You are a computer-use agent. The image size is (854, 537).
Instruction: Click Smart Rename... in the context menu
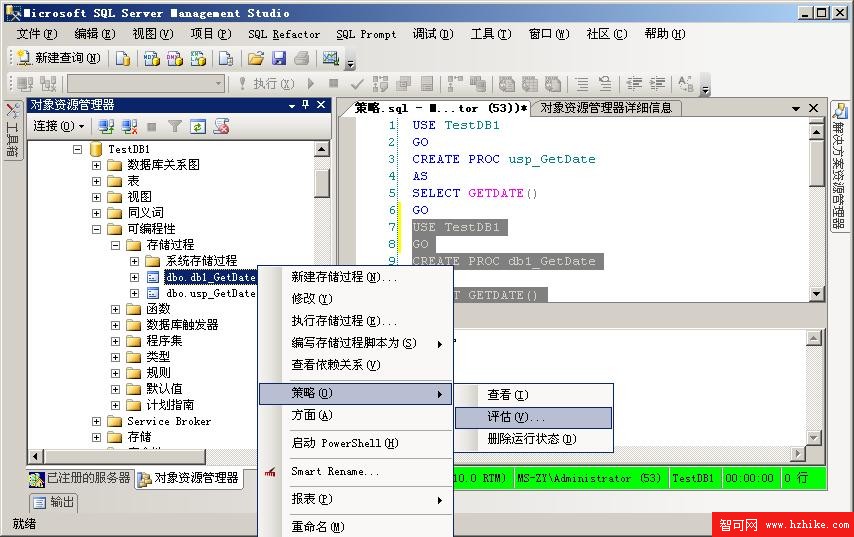tap(355, 472)
